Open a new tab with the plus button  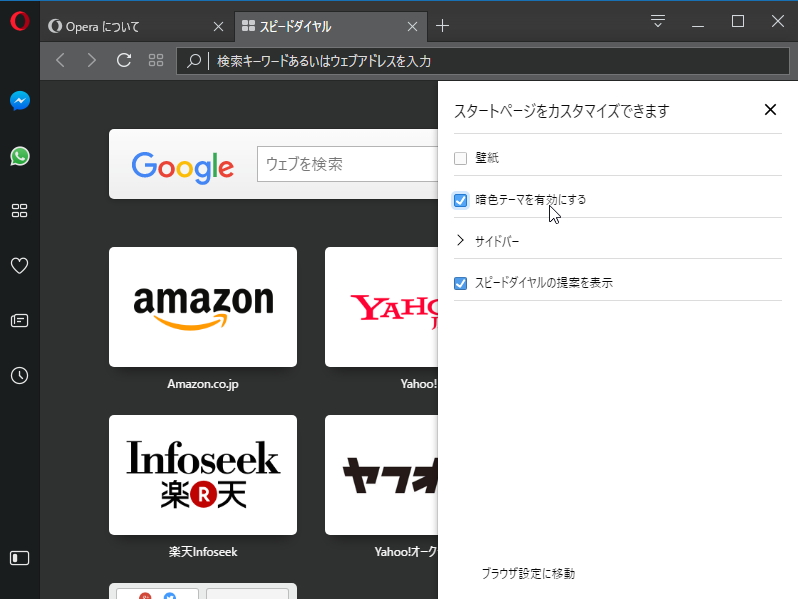pyautogui.click(x=442, y=26)
